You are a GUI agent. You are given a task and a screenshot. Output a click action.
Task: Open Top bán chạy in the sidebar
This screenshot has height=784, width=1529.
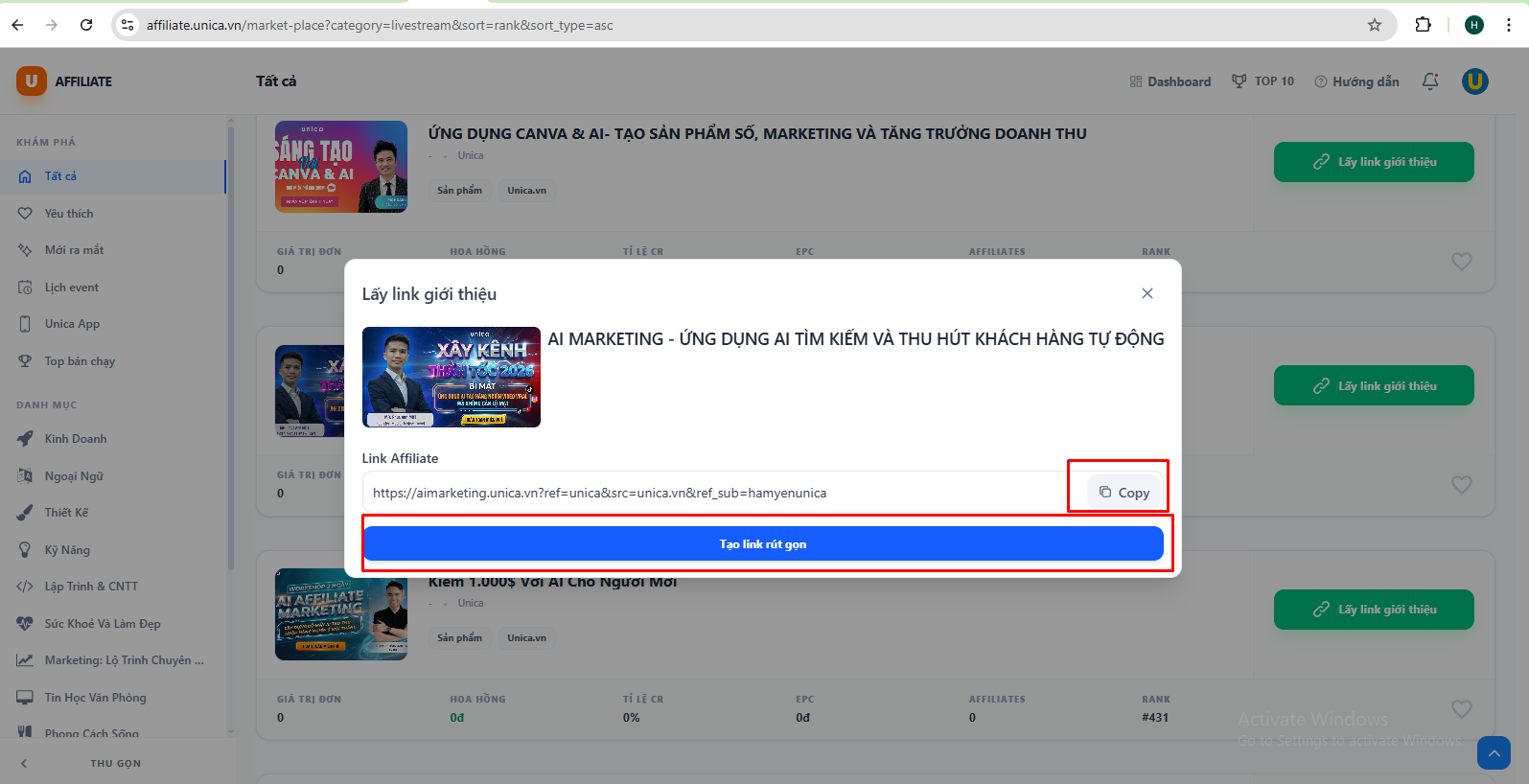point(80,361)
